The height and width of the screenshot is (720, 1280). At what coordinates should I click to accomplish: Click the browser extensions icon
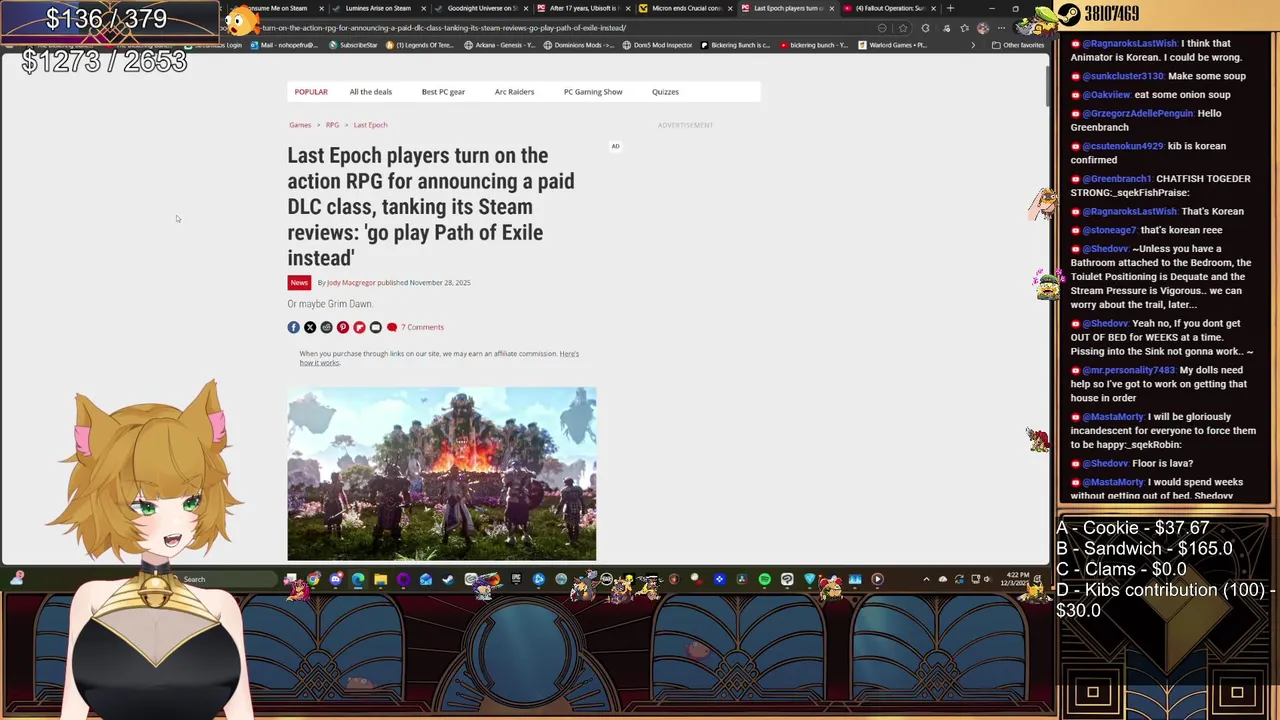(x=925, y=28)
